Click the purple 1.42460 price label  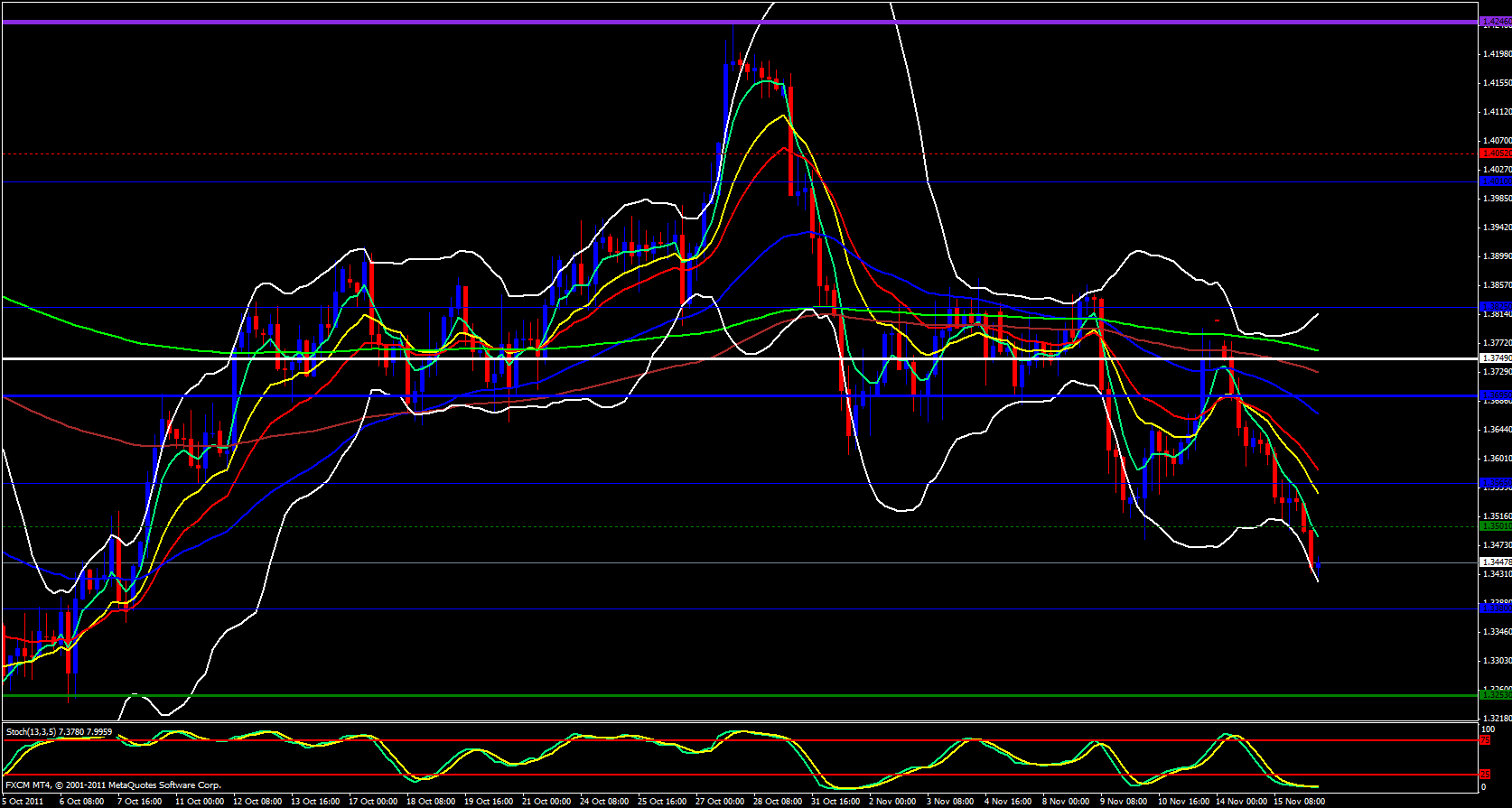pos(1495,23)
